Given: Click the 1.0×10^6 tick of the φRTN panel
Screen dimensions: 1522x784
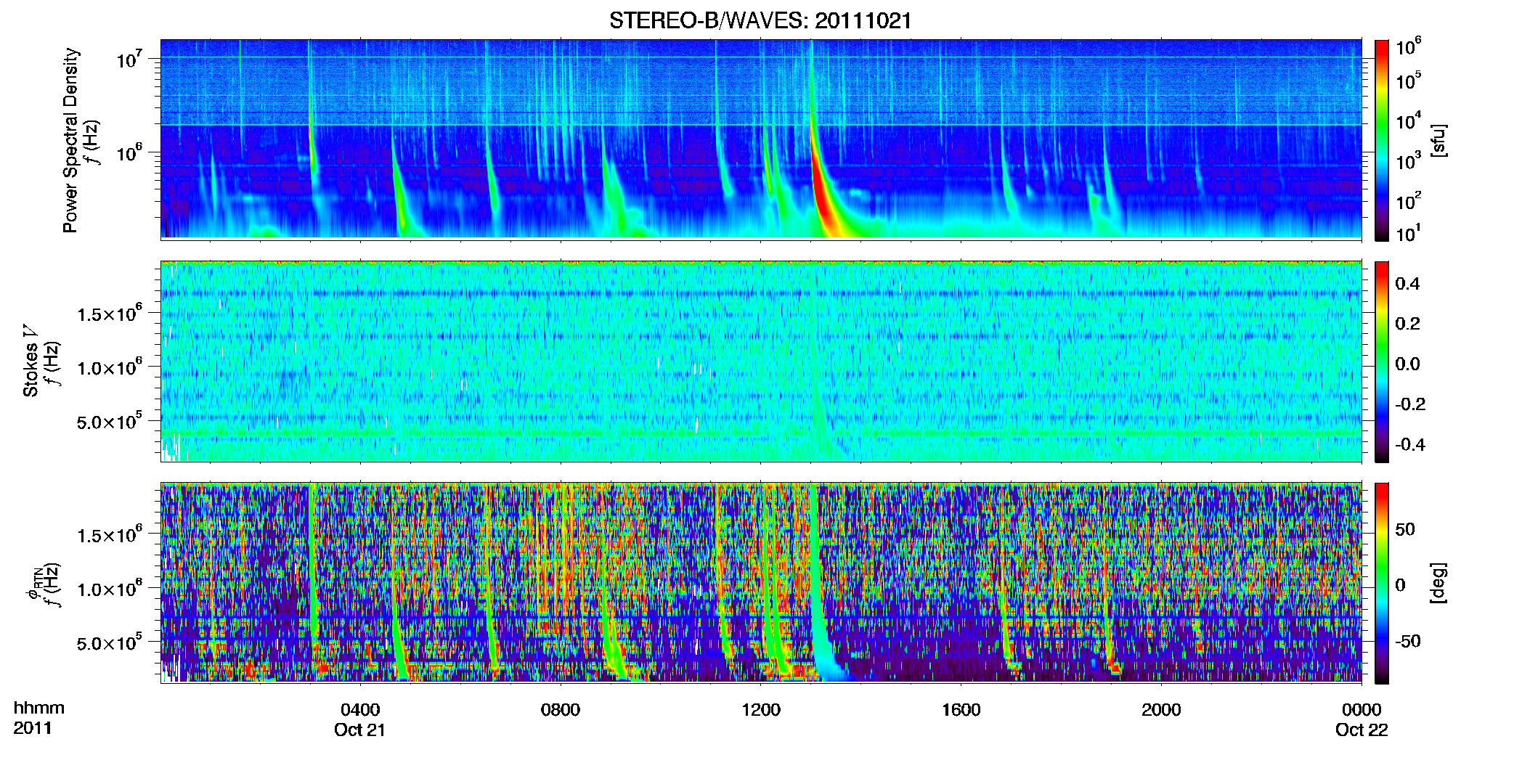Looking at the screenshot, I should (x=110, y=589).
